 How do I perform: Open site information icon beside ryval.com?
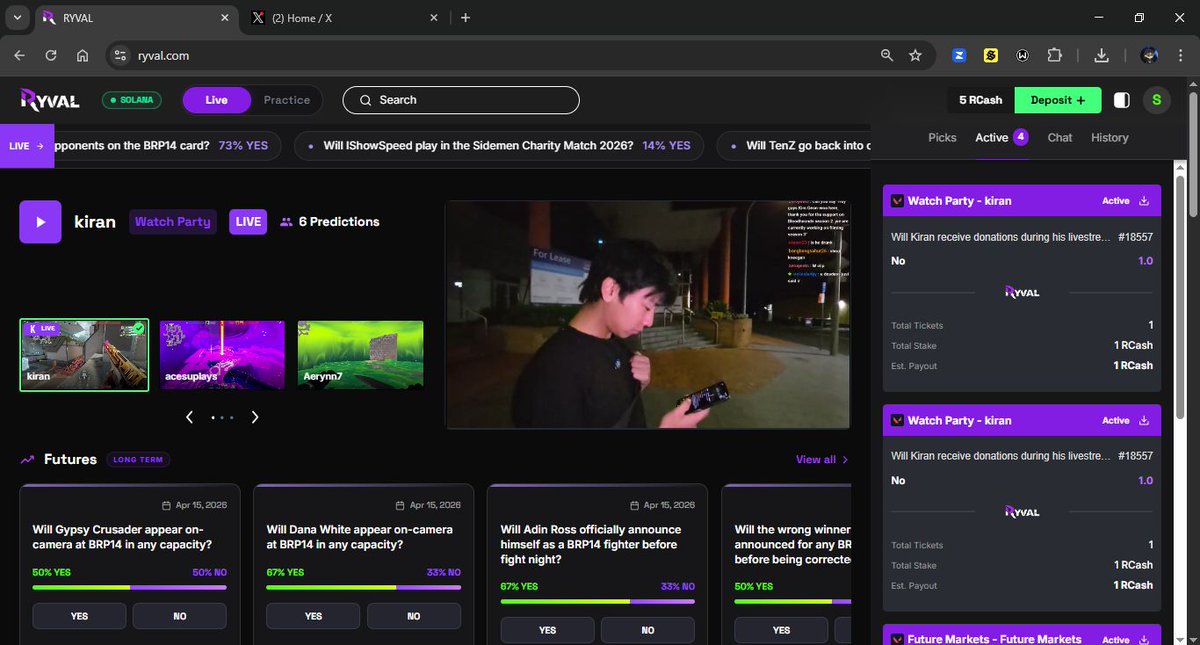tap(120, 56)
